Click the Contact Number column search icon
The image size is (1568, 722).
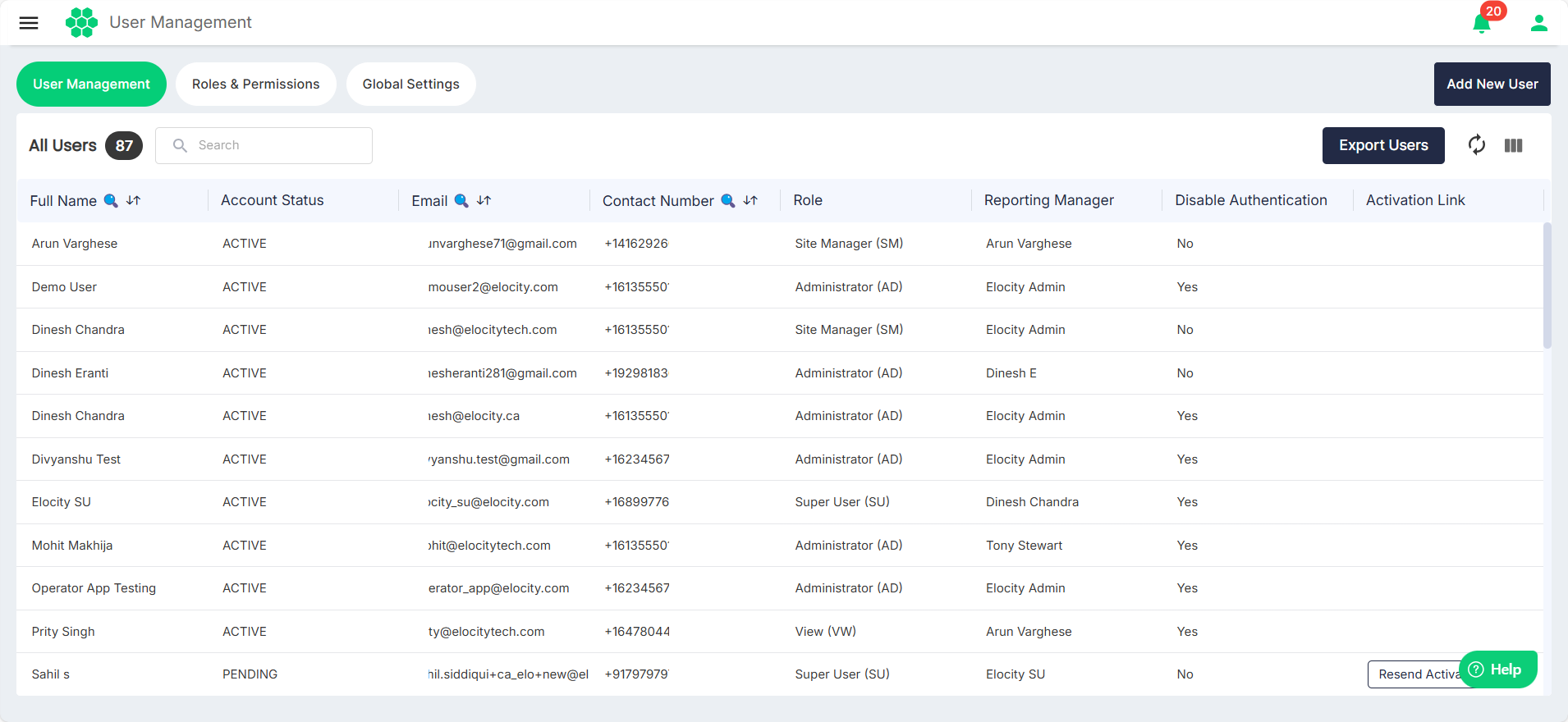click(x=728, y=200)
